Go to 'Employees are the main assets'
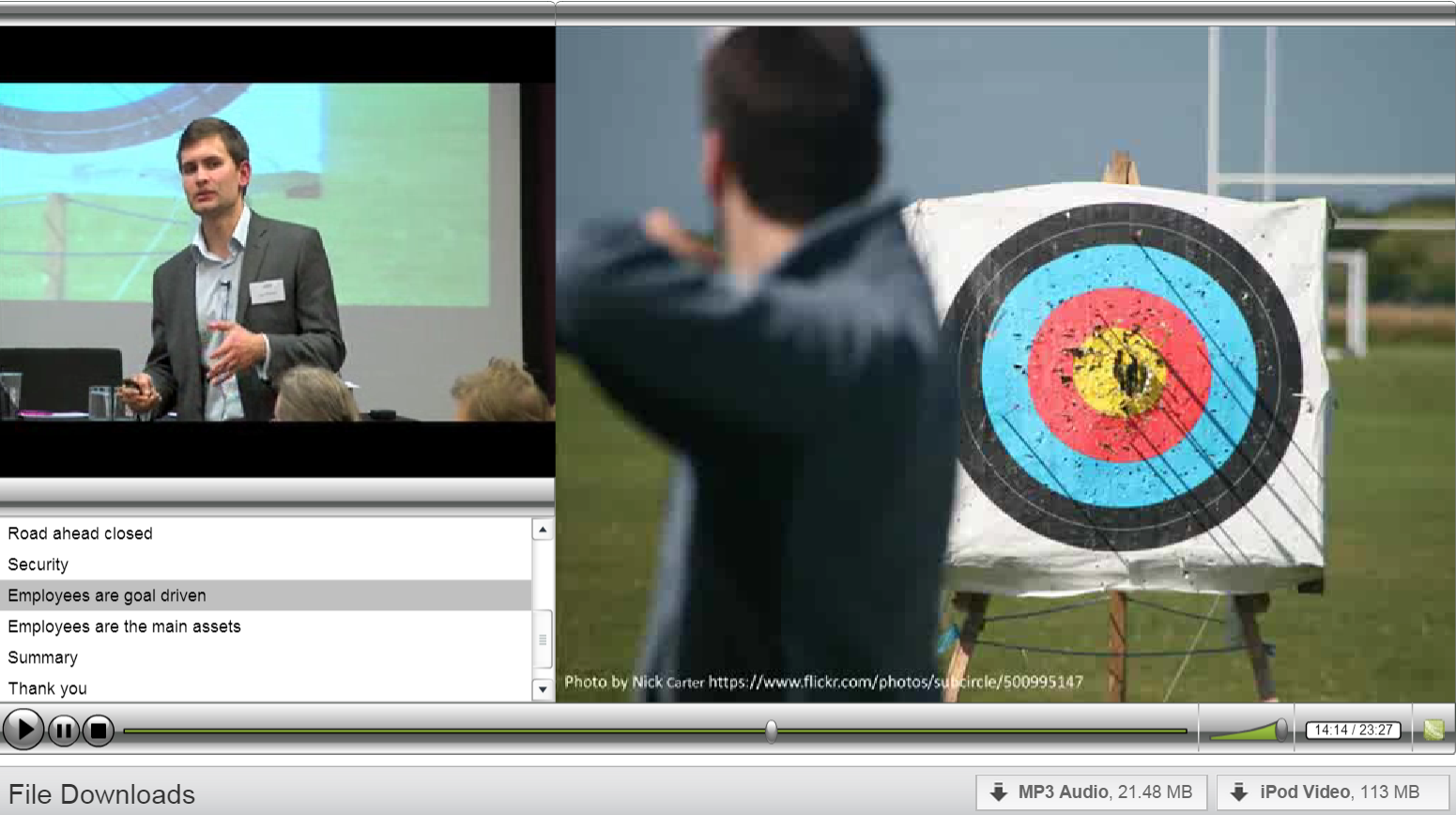Image resolution: width=1456 pixels, height=815 pixels. click(x=124, y=626)
